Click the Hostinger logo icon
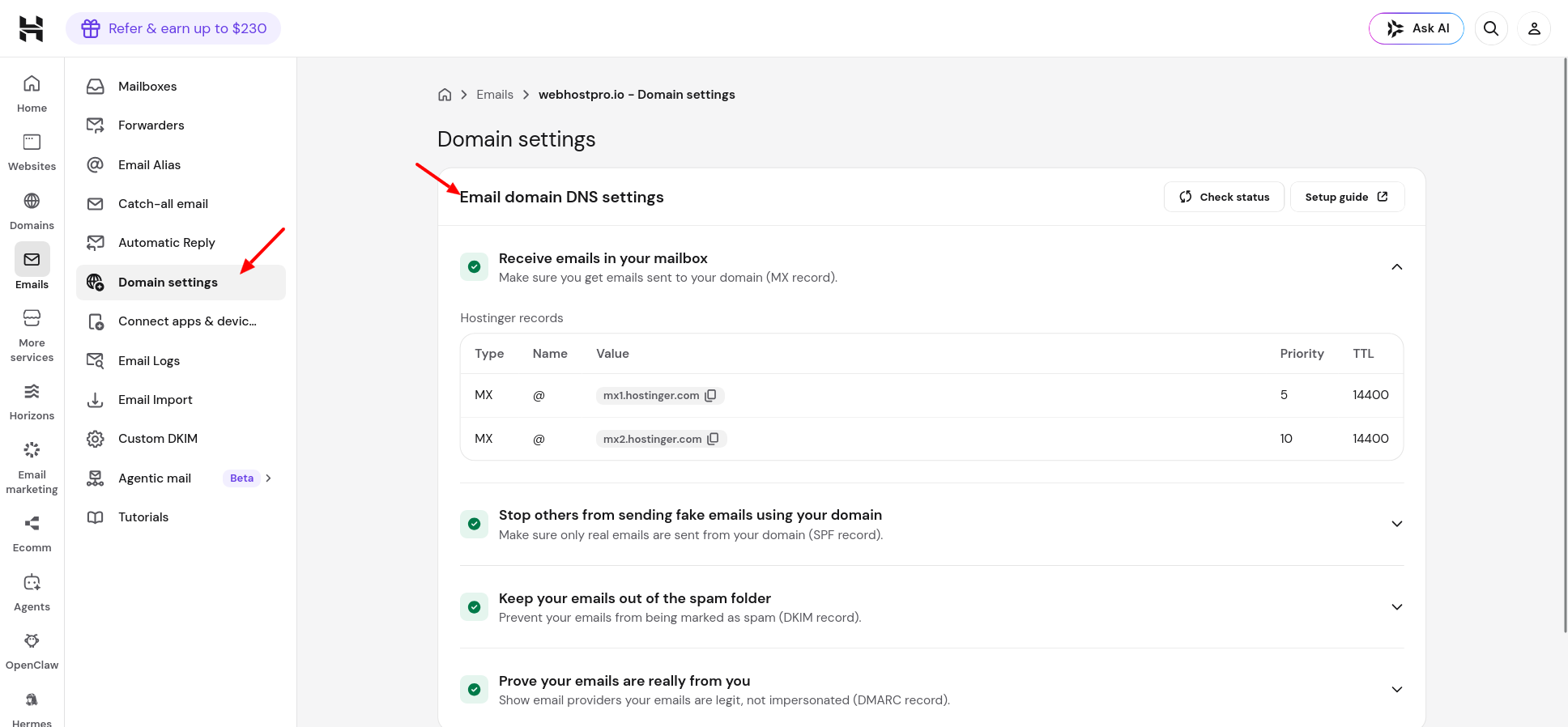 [x=32, y=28]
